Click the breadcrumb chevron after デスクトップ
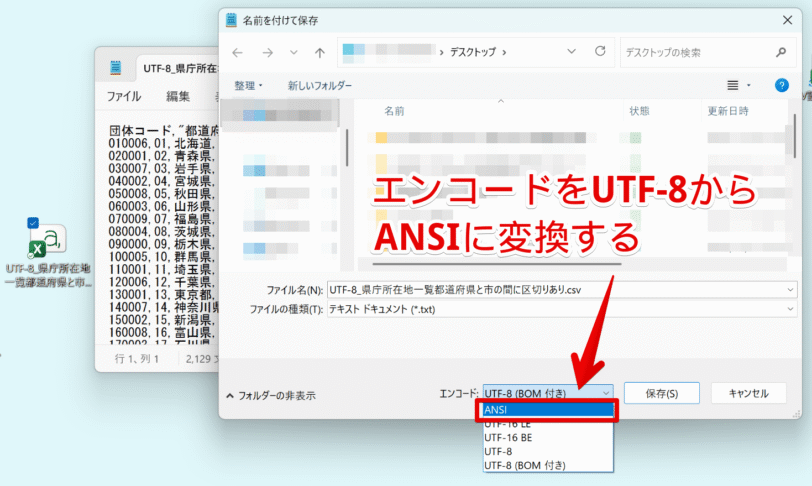812x486 pixels. (x=504, y=52)
